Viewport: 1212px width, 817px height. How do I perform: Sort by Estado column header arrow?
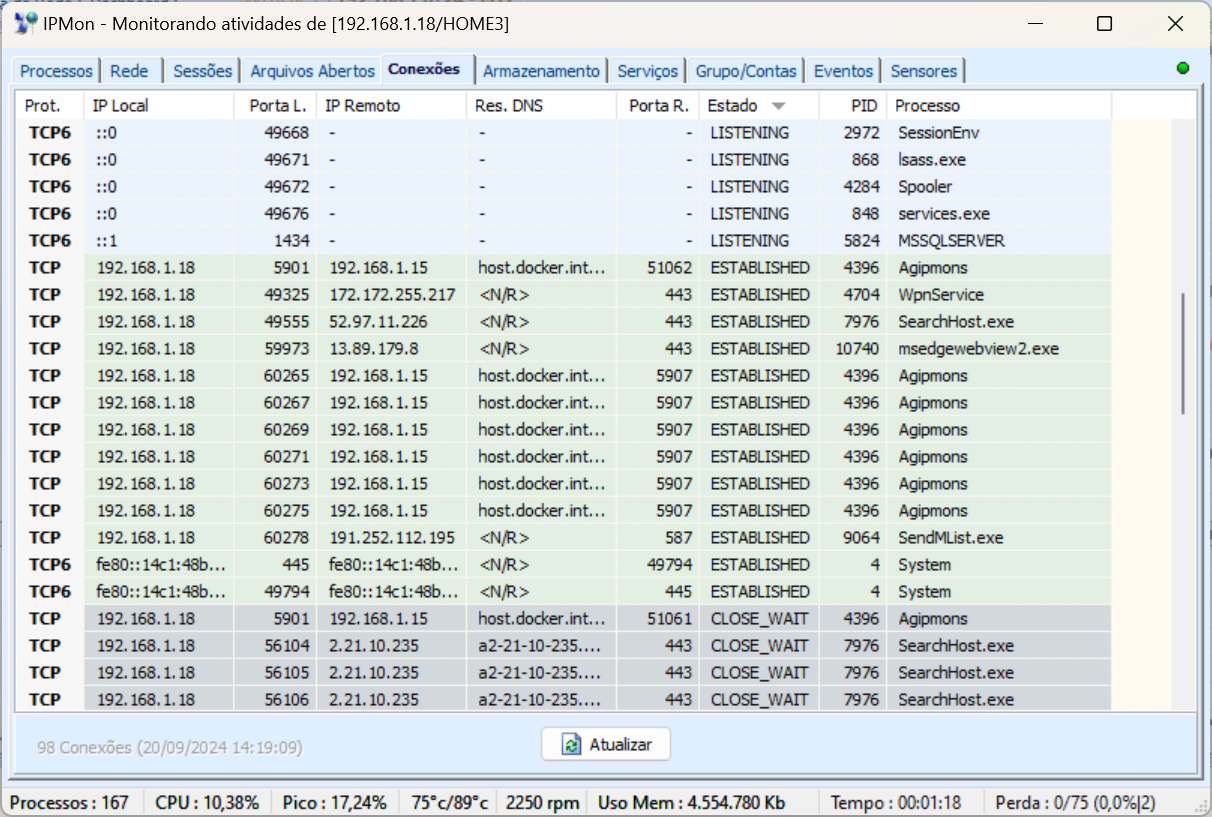pos(778,105)
